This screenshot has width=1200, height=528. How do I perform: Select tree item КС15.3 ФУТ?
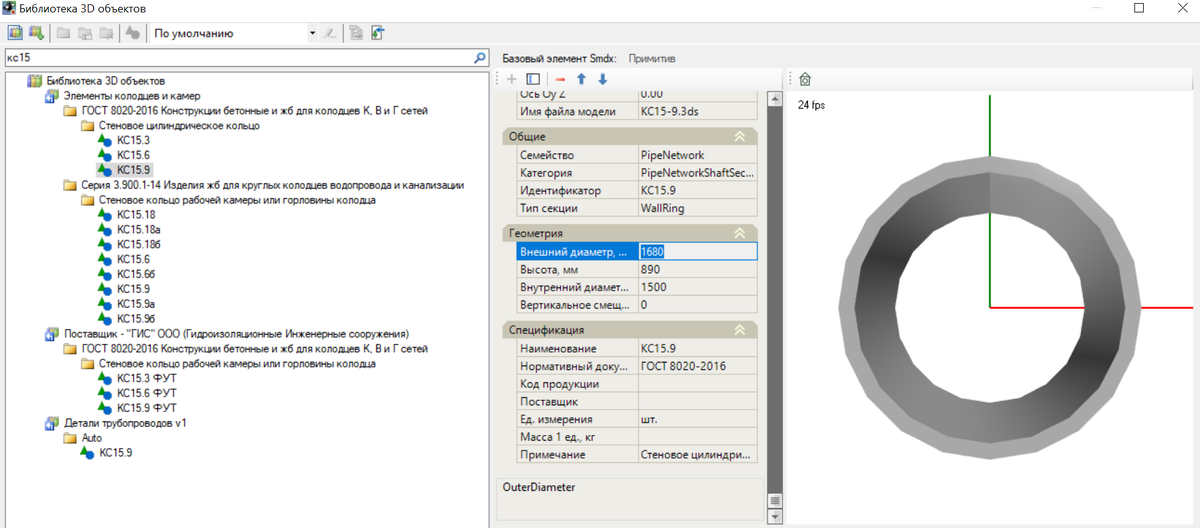coord(147,379)
